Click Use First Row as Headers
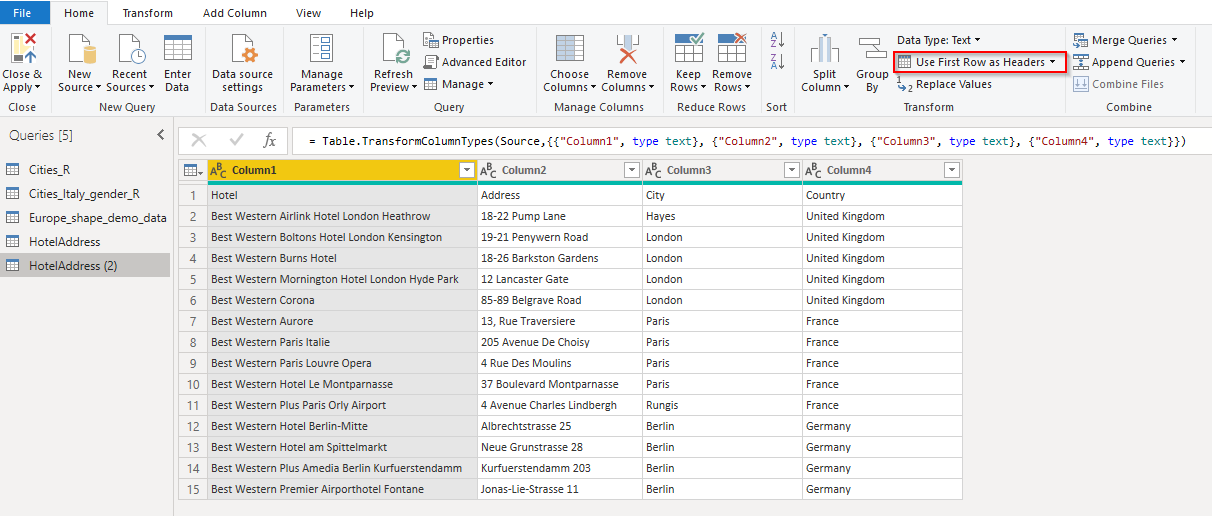 click(979, 62)
